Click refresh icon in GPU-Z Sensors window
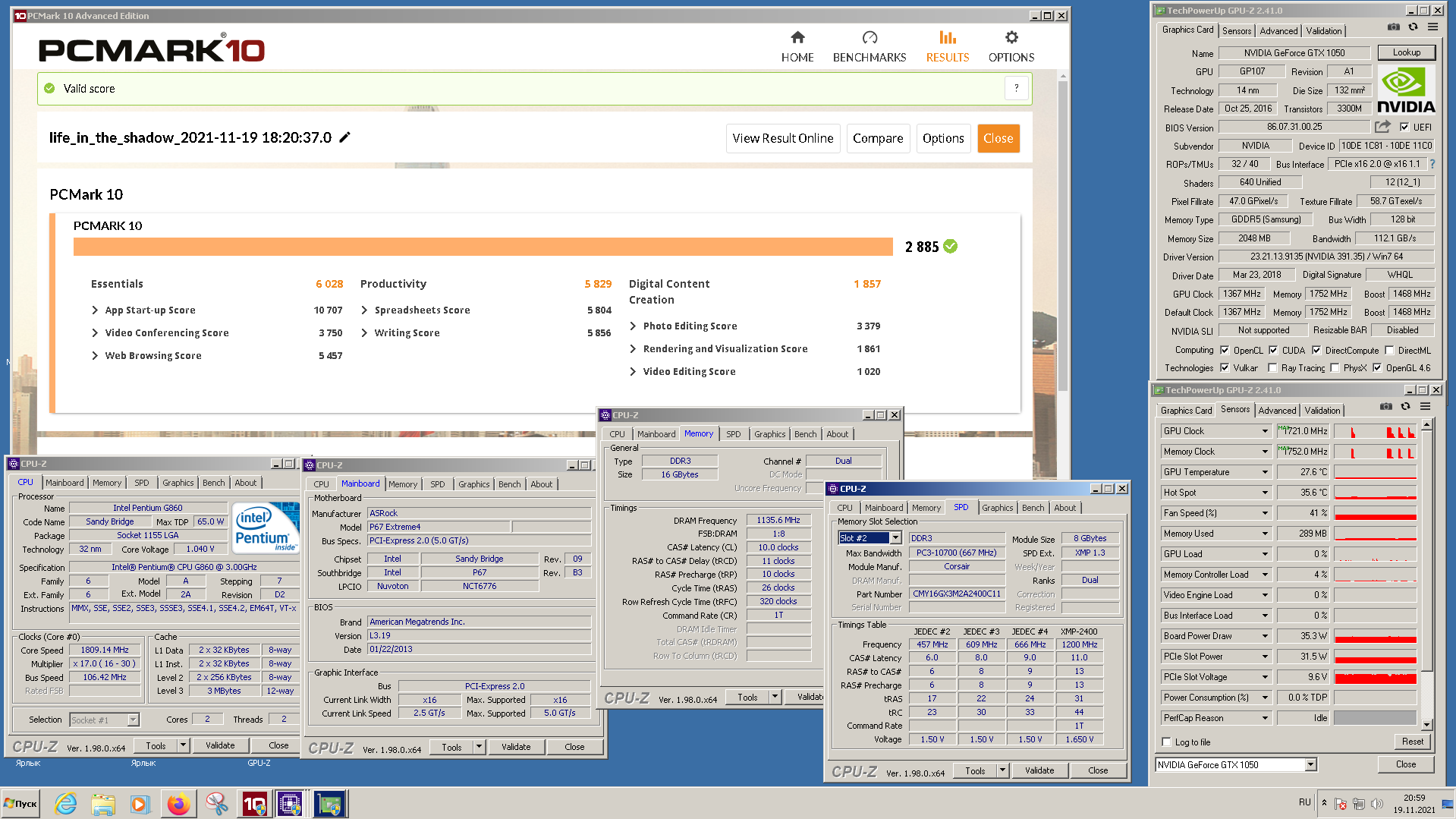This screenshot has width=1456, height=819. pos(1405,407)
